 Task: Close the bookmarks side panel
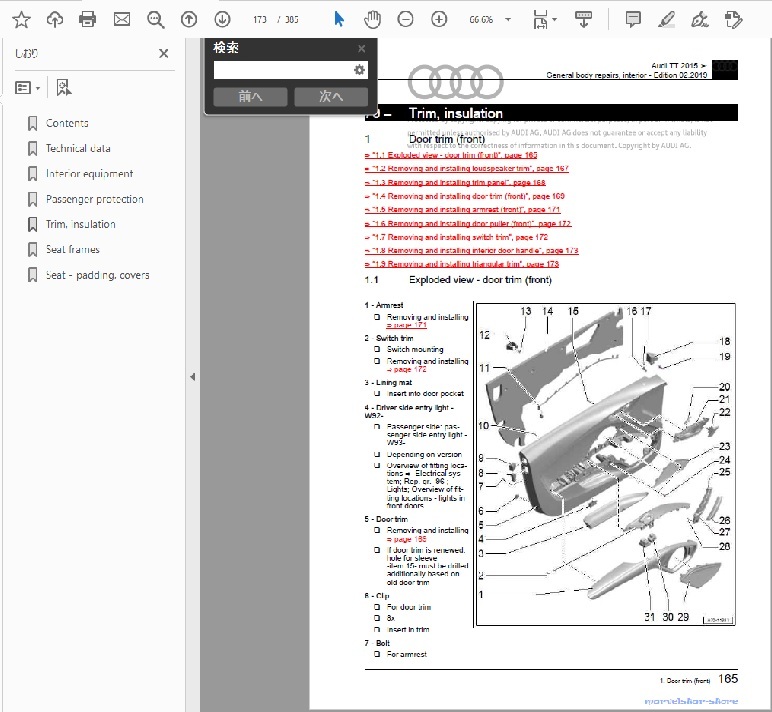[x=164, y=53]
